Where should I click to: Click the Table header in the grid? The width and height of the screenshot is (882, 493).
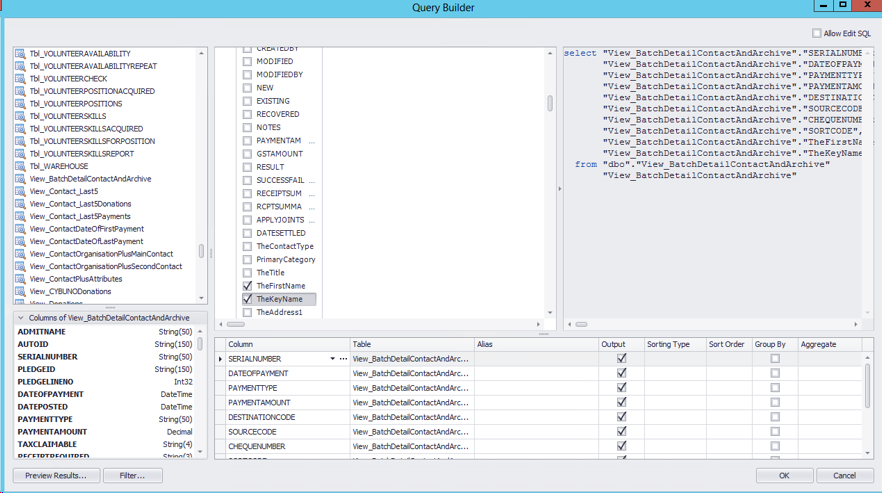(x=412, y=344)
